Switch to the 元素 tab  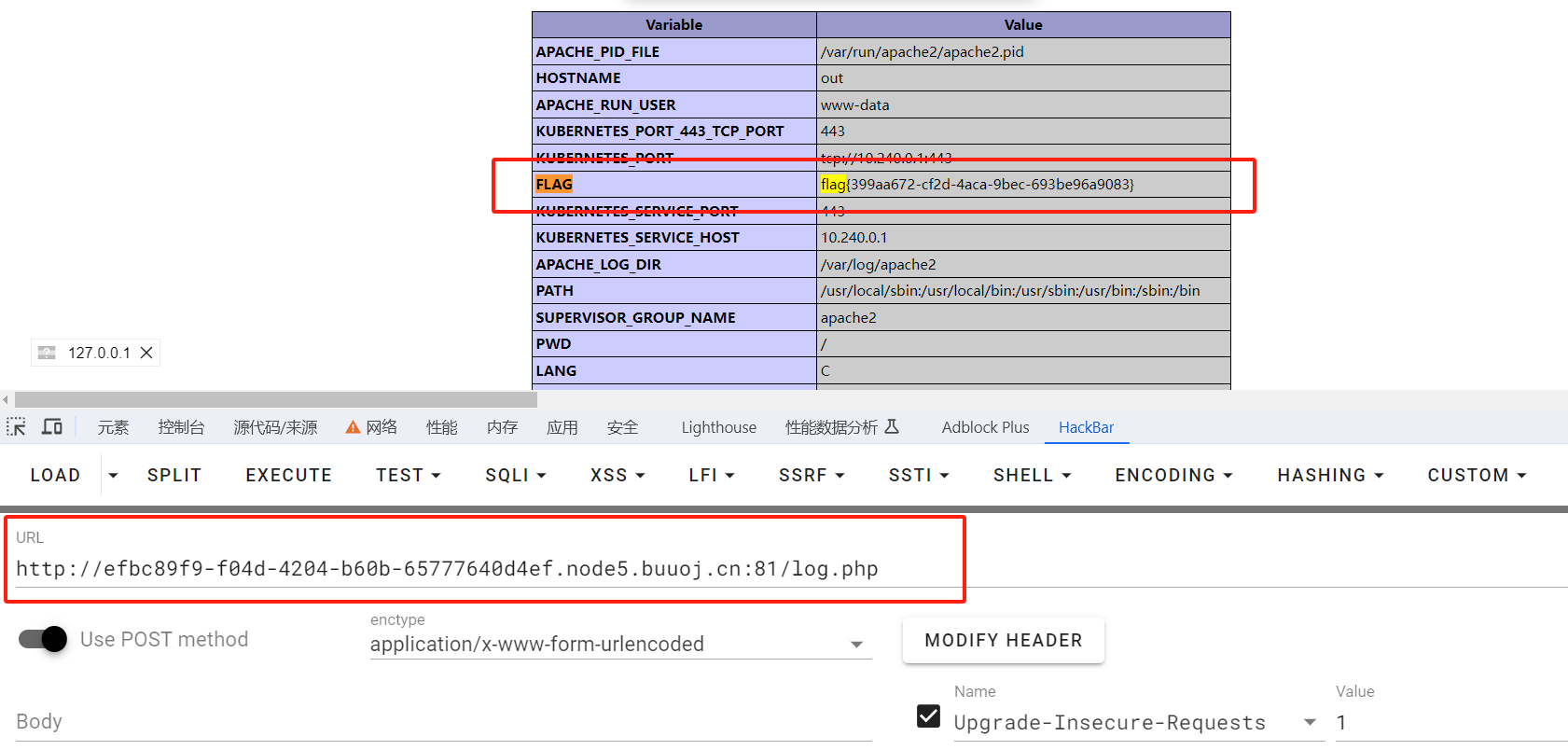[x=113, y=427]
